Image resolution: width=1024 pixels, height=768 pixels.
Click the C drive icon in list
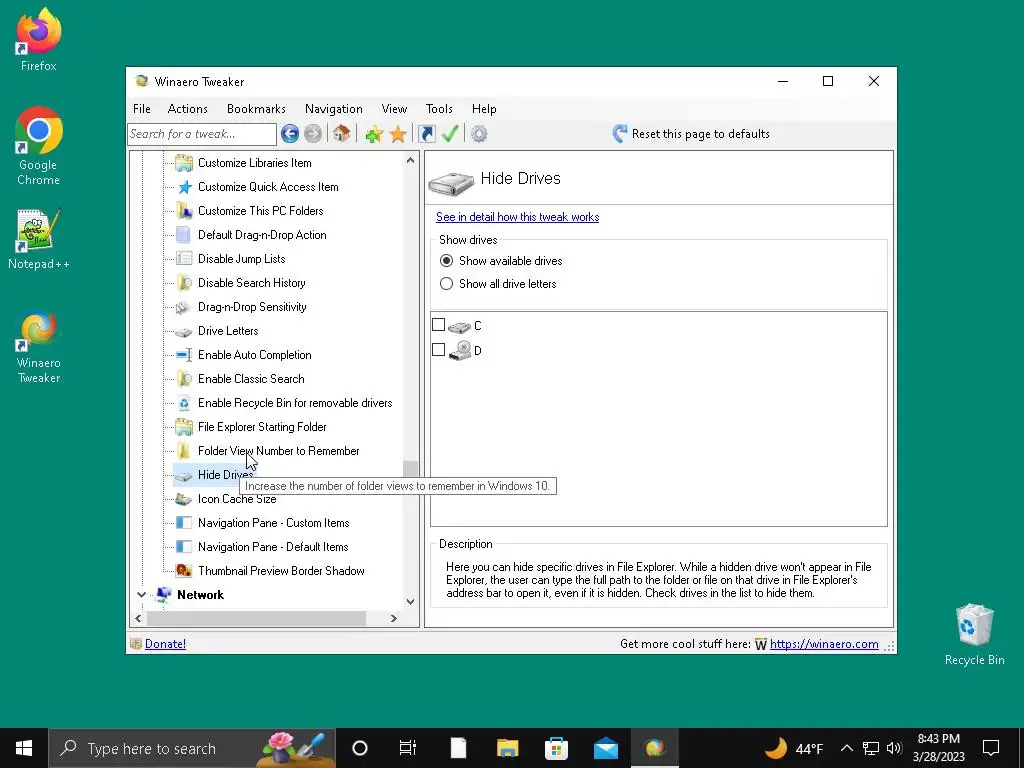click(x=459, y=327)
